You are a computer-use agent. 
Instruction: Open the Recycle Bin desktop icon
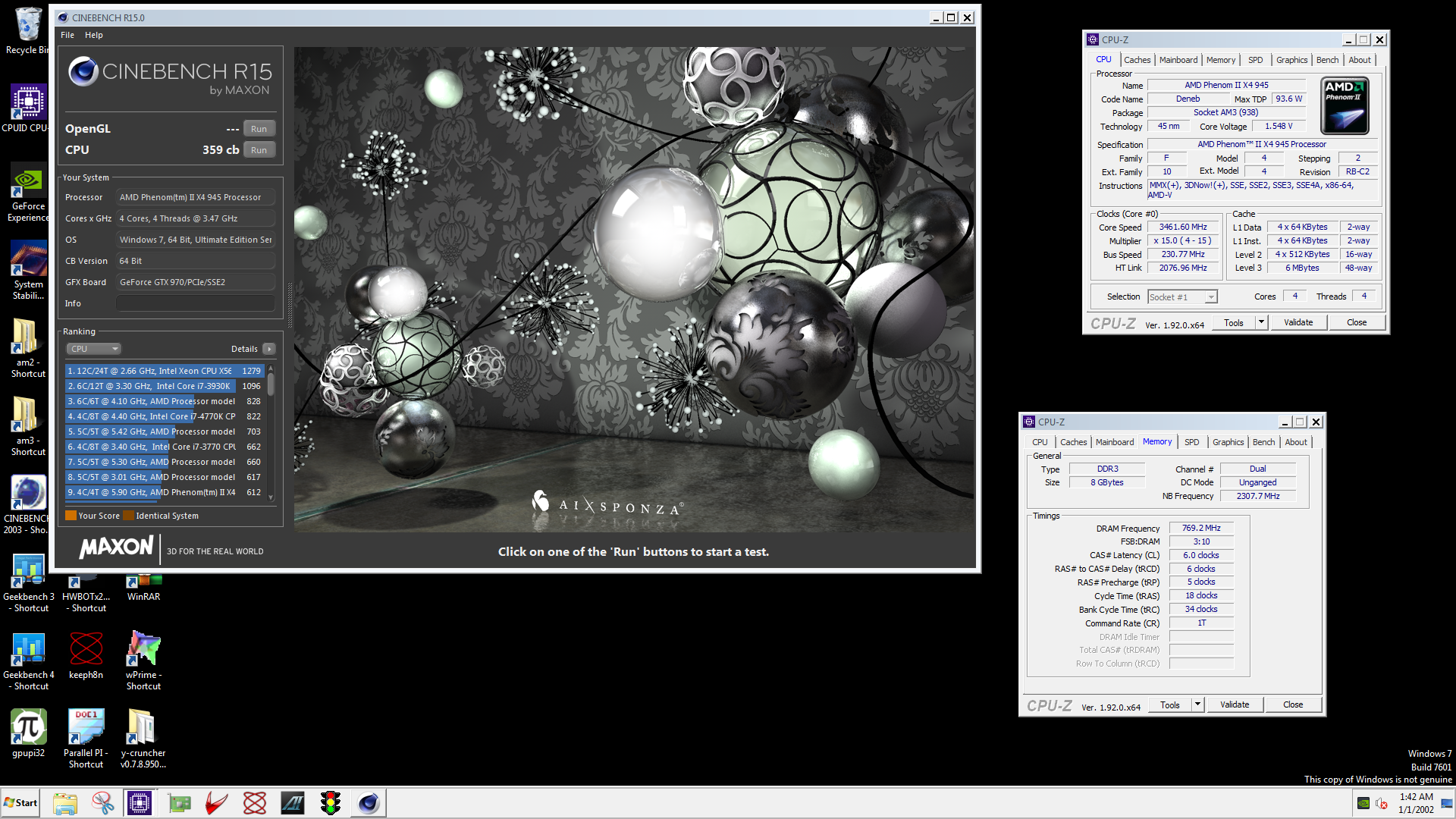pos(28,30)
